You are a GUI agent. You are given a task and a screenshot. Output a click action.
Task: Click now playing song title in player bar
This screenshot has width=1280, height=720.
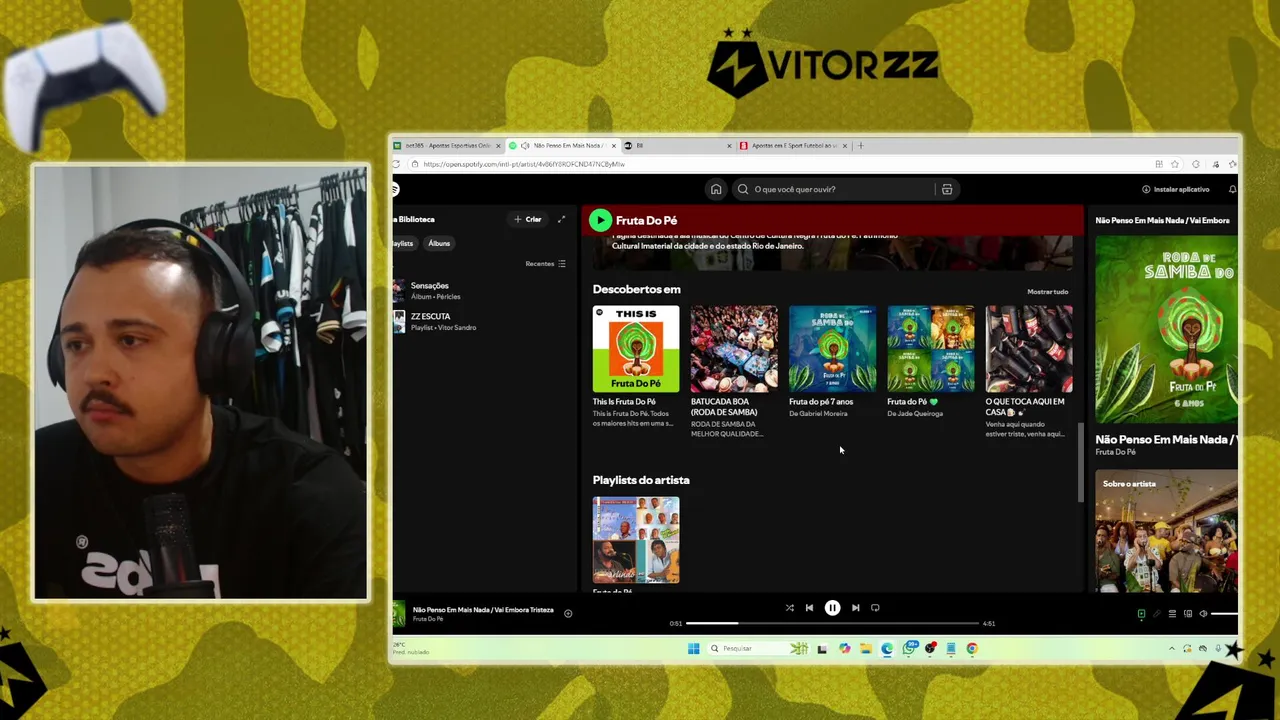click(x=483, y=609)
